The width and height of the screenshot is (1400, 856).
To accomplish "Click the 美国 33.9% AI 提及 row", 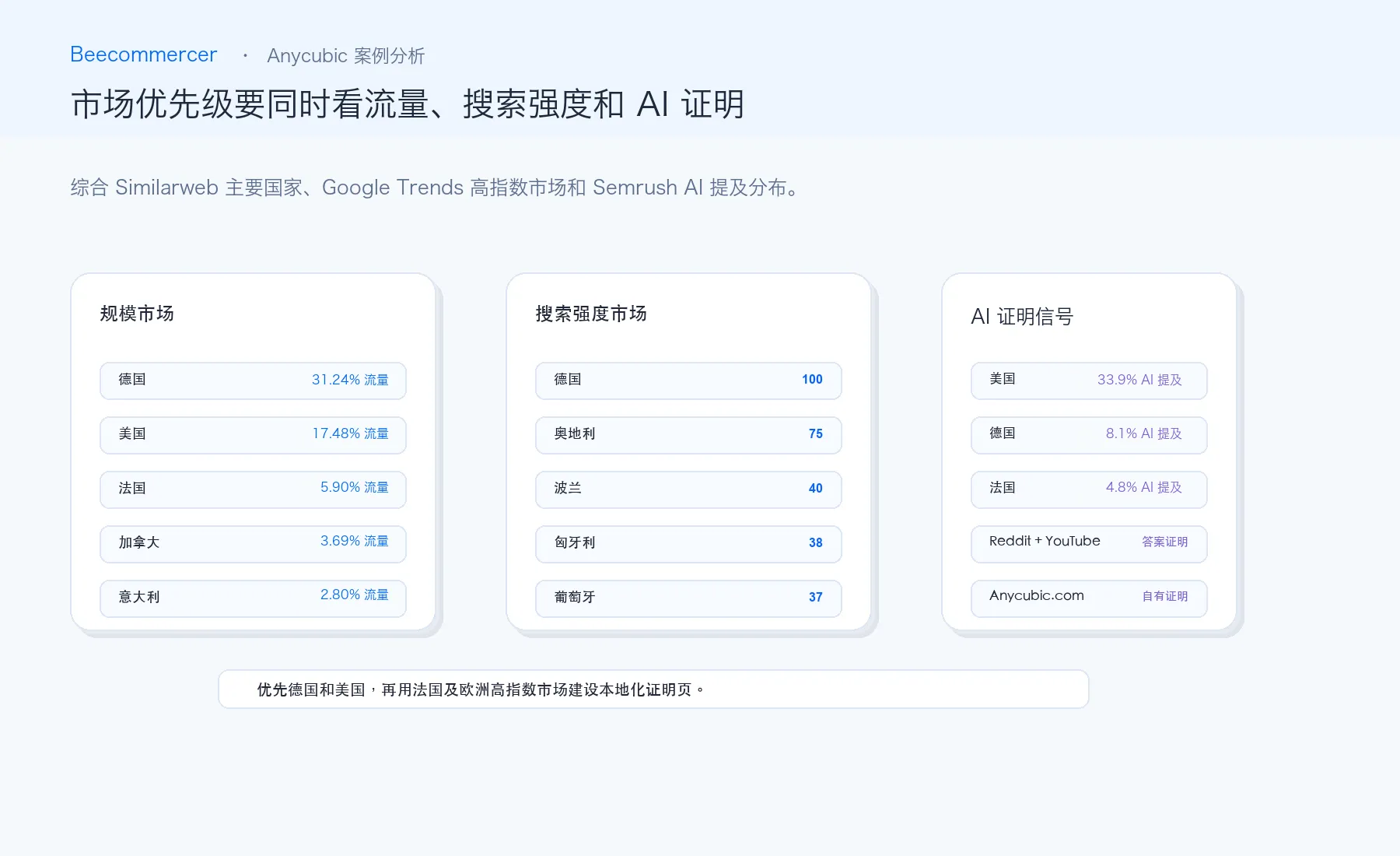I will [1089, 380].
